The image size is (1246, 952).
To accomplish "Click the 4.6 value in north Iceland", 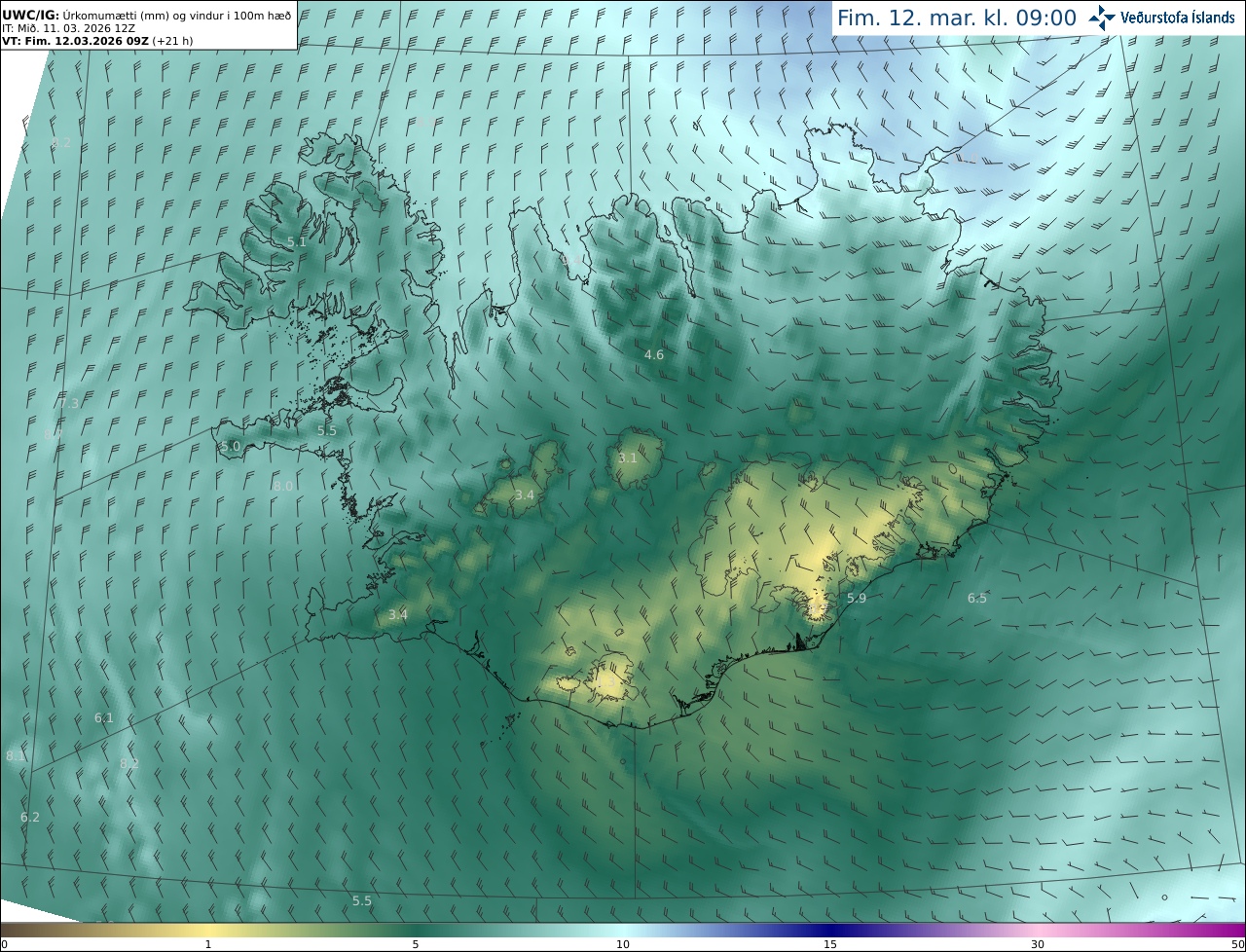I will (654, 354).
